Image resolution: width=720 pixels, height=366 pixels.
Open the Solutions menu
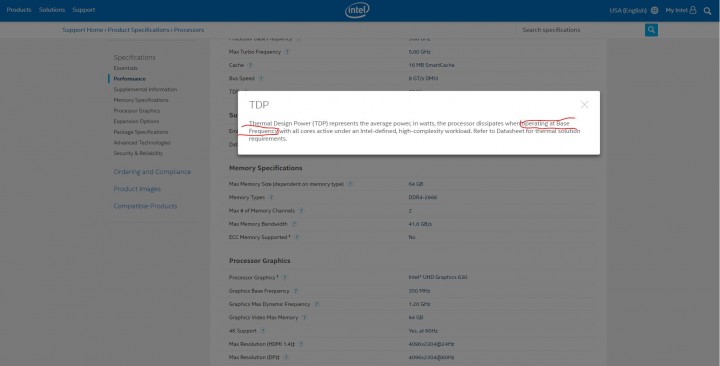52,10
